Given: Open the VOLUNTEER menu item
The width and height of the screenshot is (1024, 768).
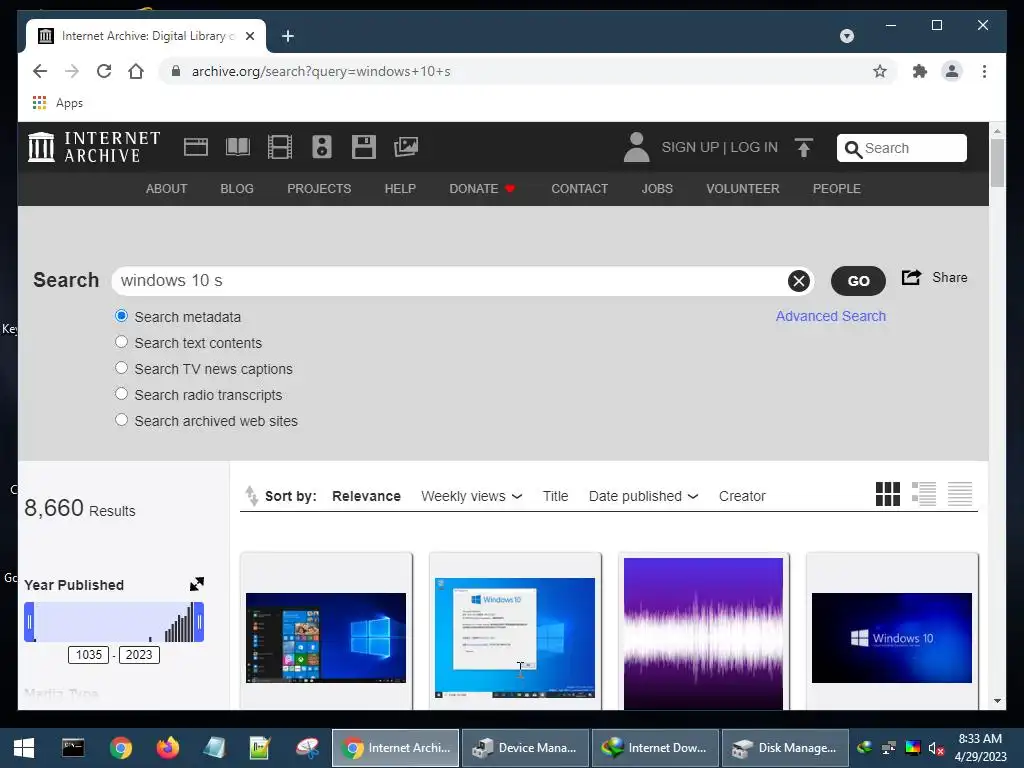Looking at the screenshot, I should click(743, 189).
